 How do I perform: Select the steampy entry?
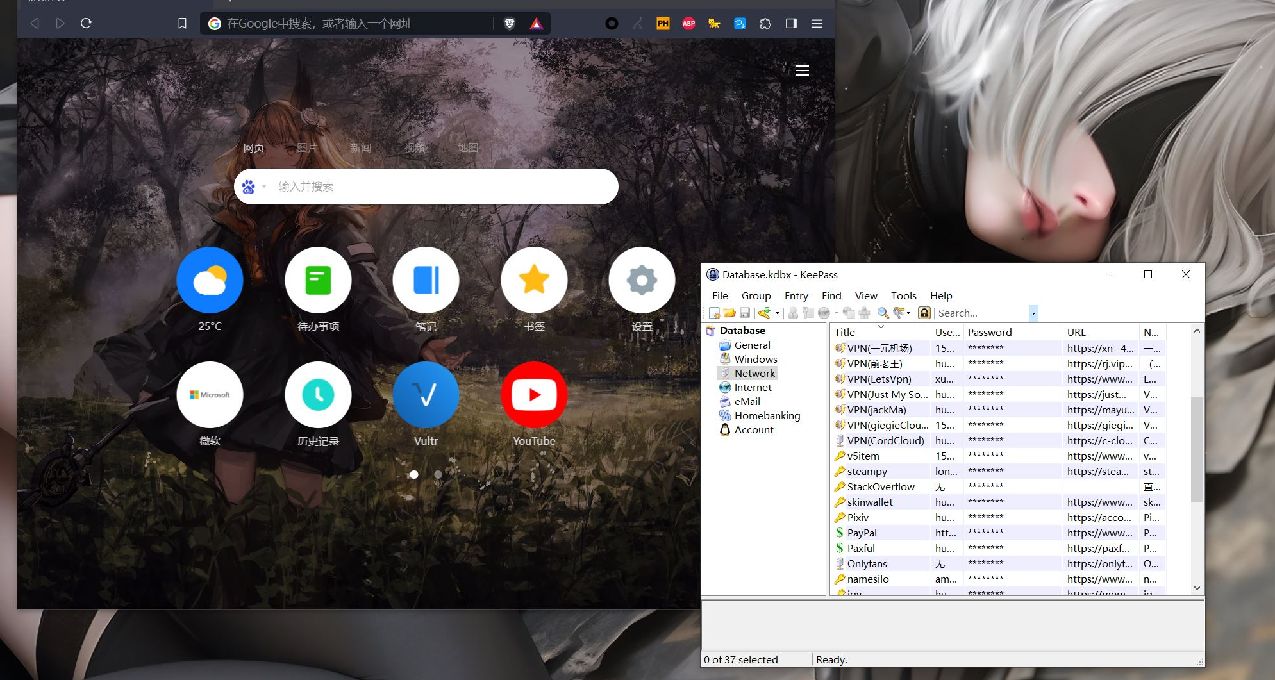[998, 471]
